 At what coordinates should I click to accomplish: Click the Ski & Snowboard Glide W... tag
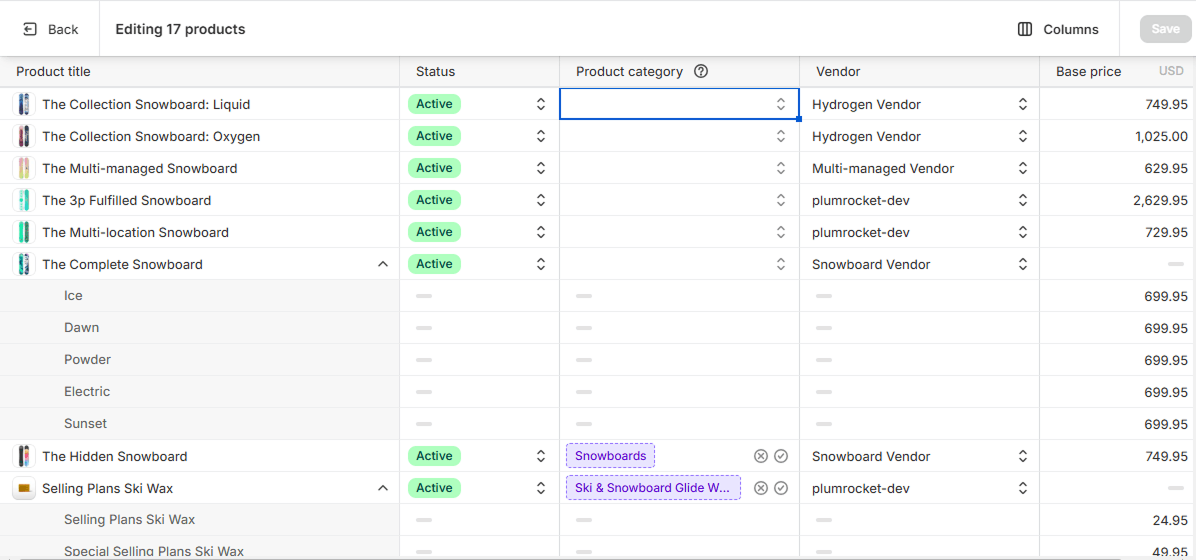pyautogui.click(x=653, y=488)
